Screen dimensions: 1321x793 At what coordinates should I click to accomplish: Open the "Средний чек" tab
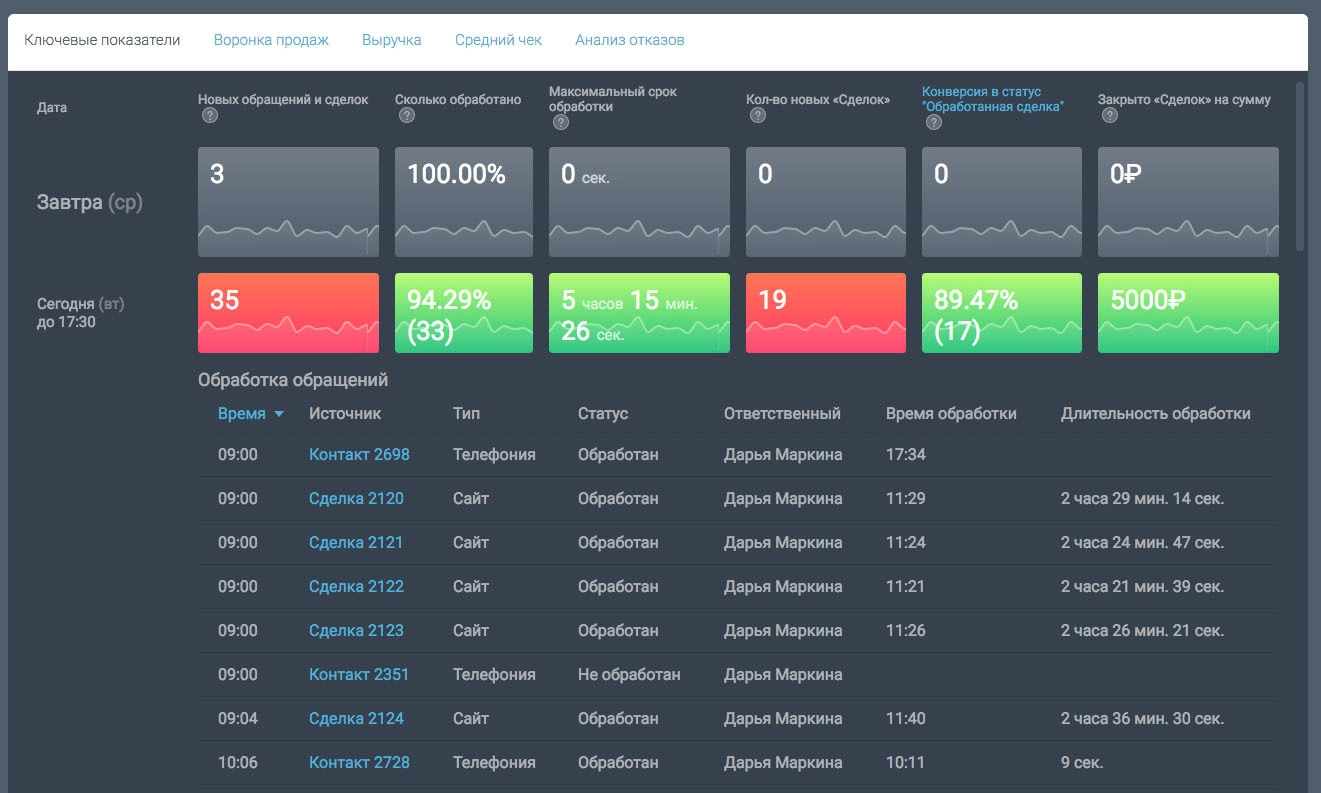point(498,40)
